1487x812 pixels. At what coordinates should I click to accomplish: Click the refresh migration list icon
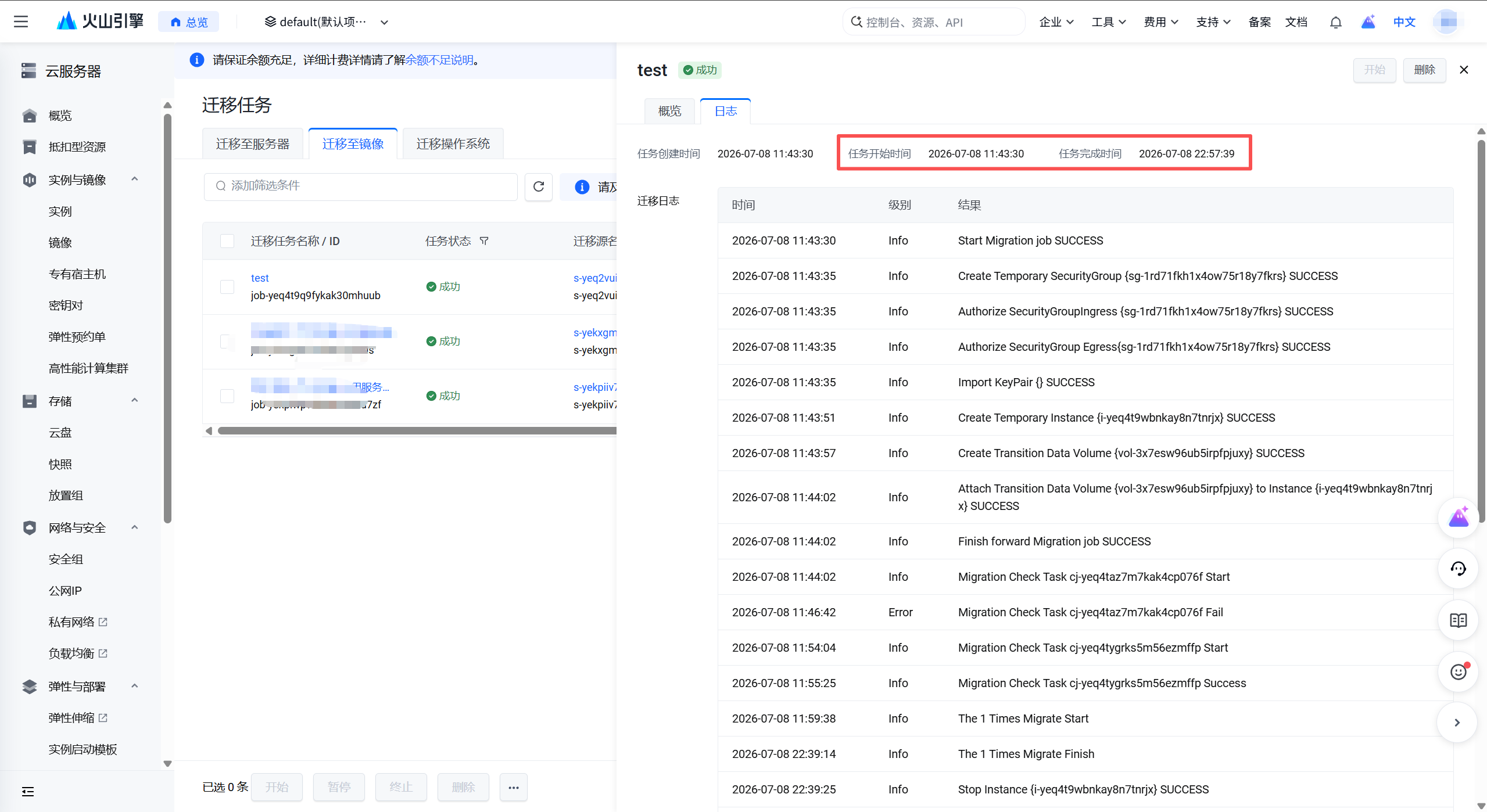pos(539,186)
